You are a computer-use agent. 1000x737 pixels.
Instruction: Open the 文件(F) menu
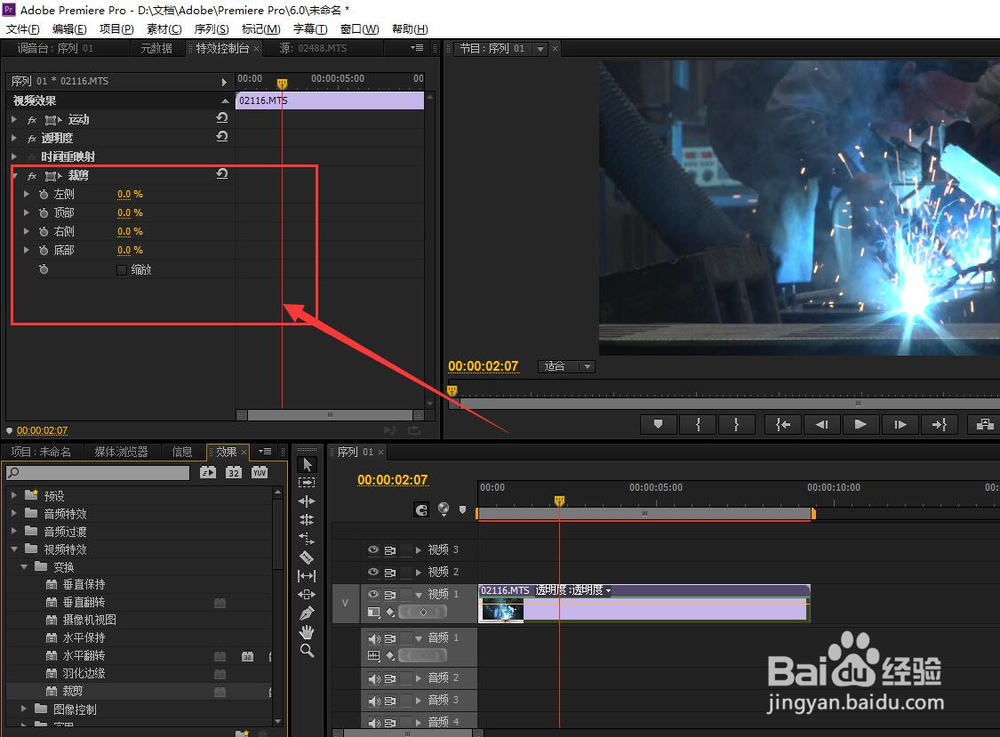22,29
